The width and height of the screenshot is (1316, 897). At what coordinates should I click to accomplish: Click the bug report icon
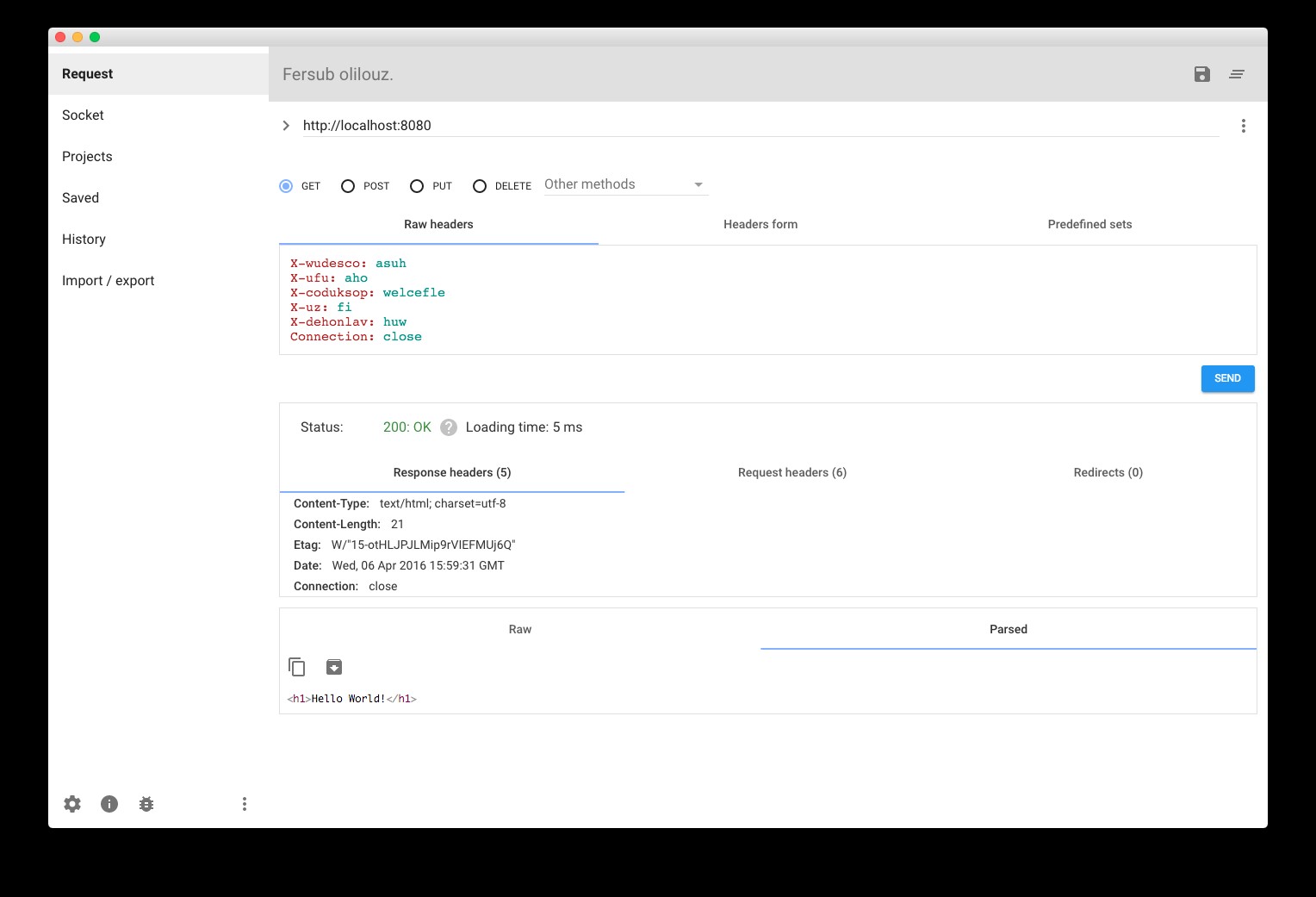coord(146,804)
